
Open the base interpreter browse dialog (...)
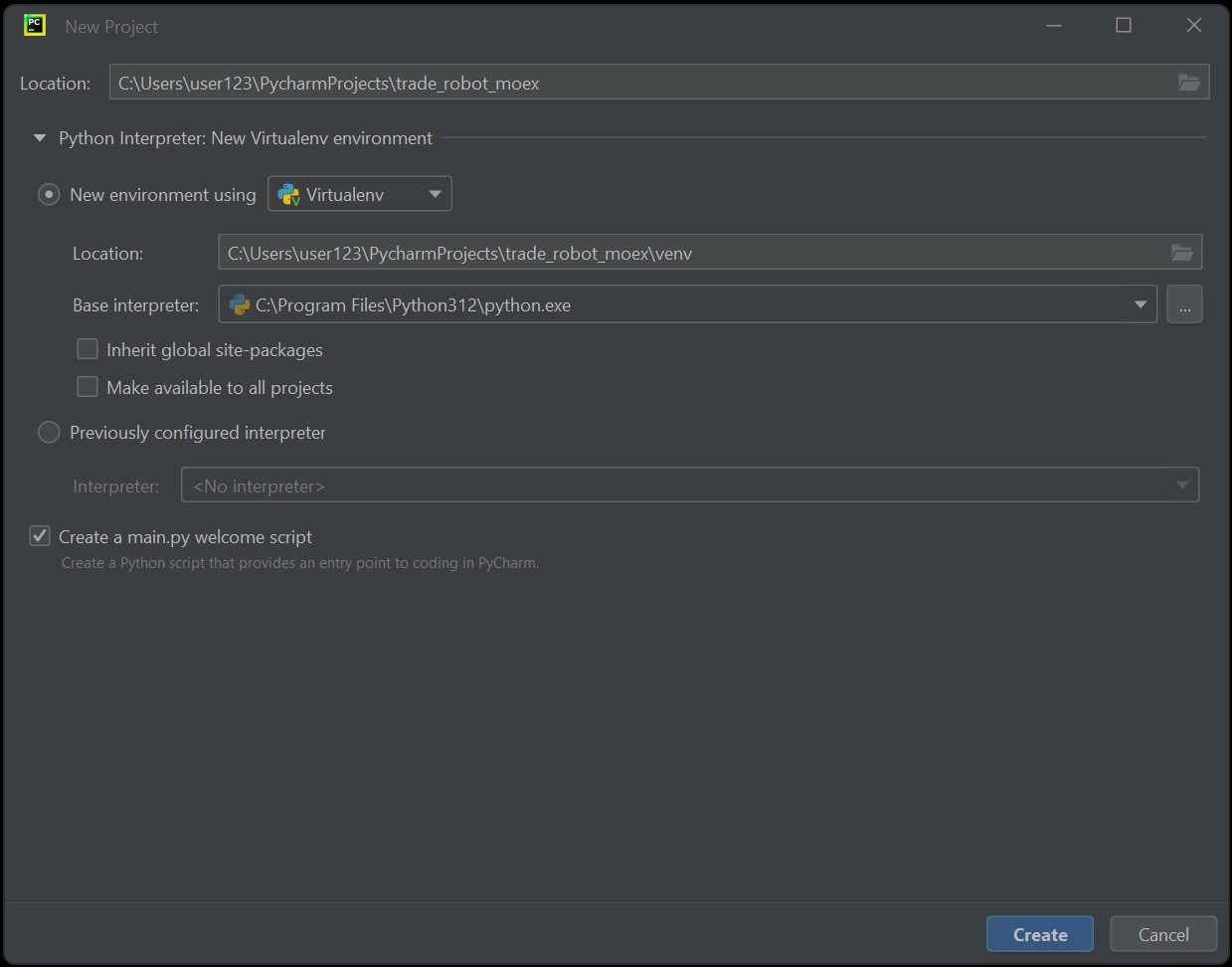coord(1184,304)
